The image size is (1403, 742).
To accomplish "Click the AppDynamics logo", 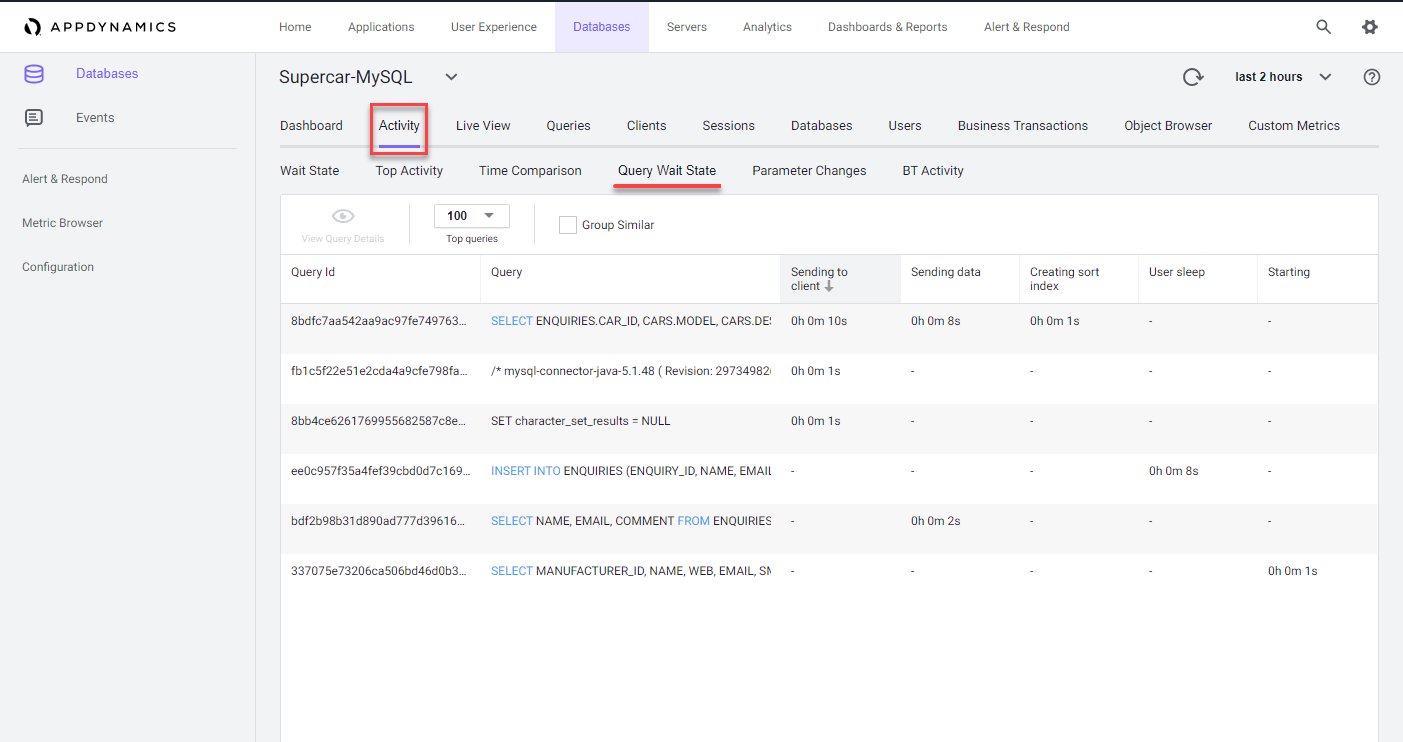I will pos(100,27).
